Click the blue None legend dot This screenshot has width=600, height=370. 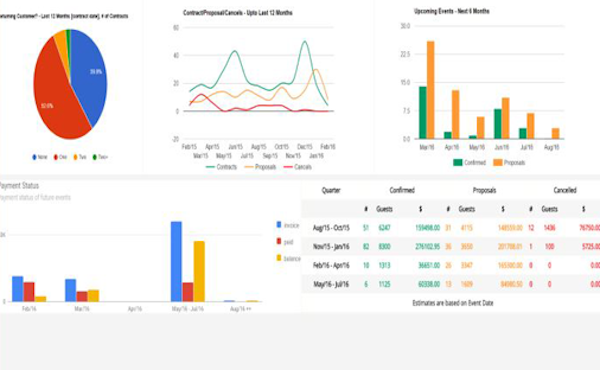click(34, 157)
